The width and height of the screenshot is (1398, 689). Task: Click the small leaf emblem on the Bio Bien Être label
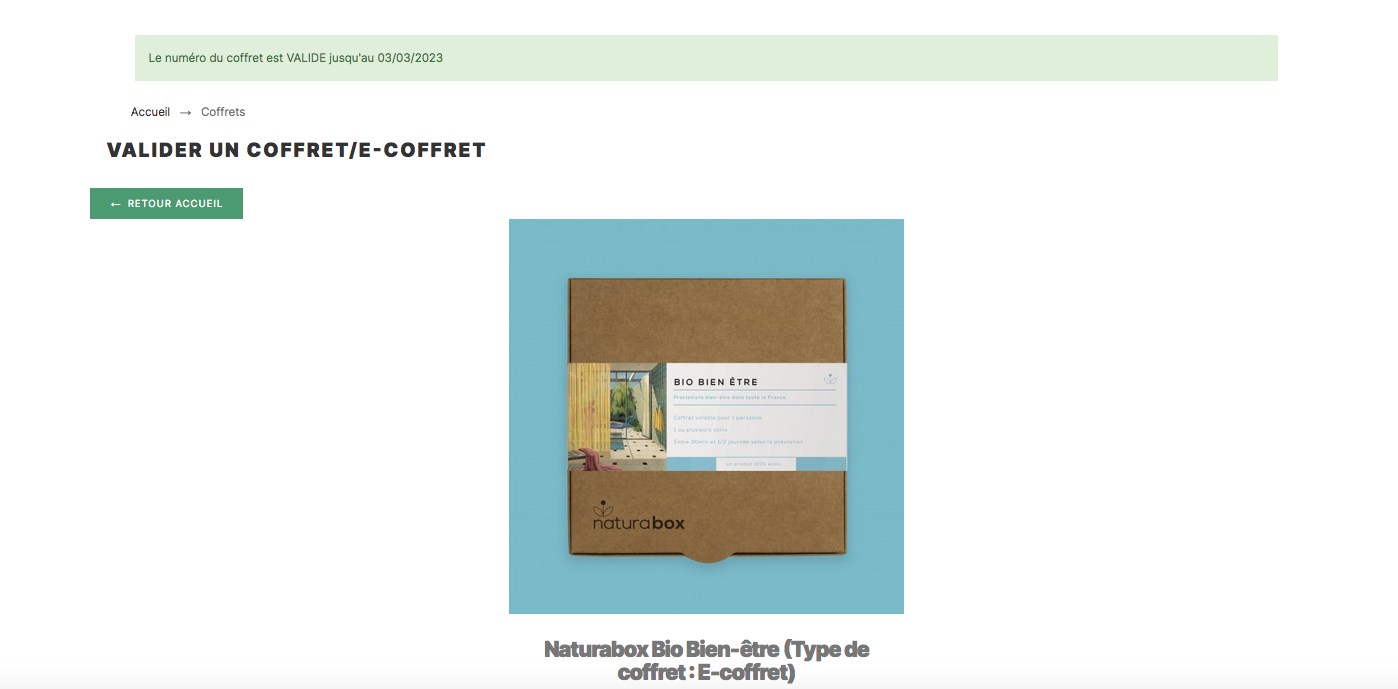(830, 379)
